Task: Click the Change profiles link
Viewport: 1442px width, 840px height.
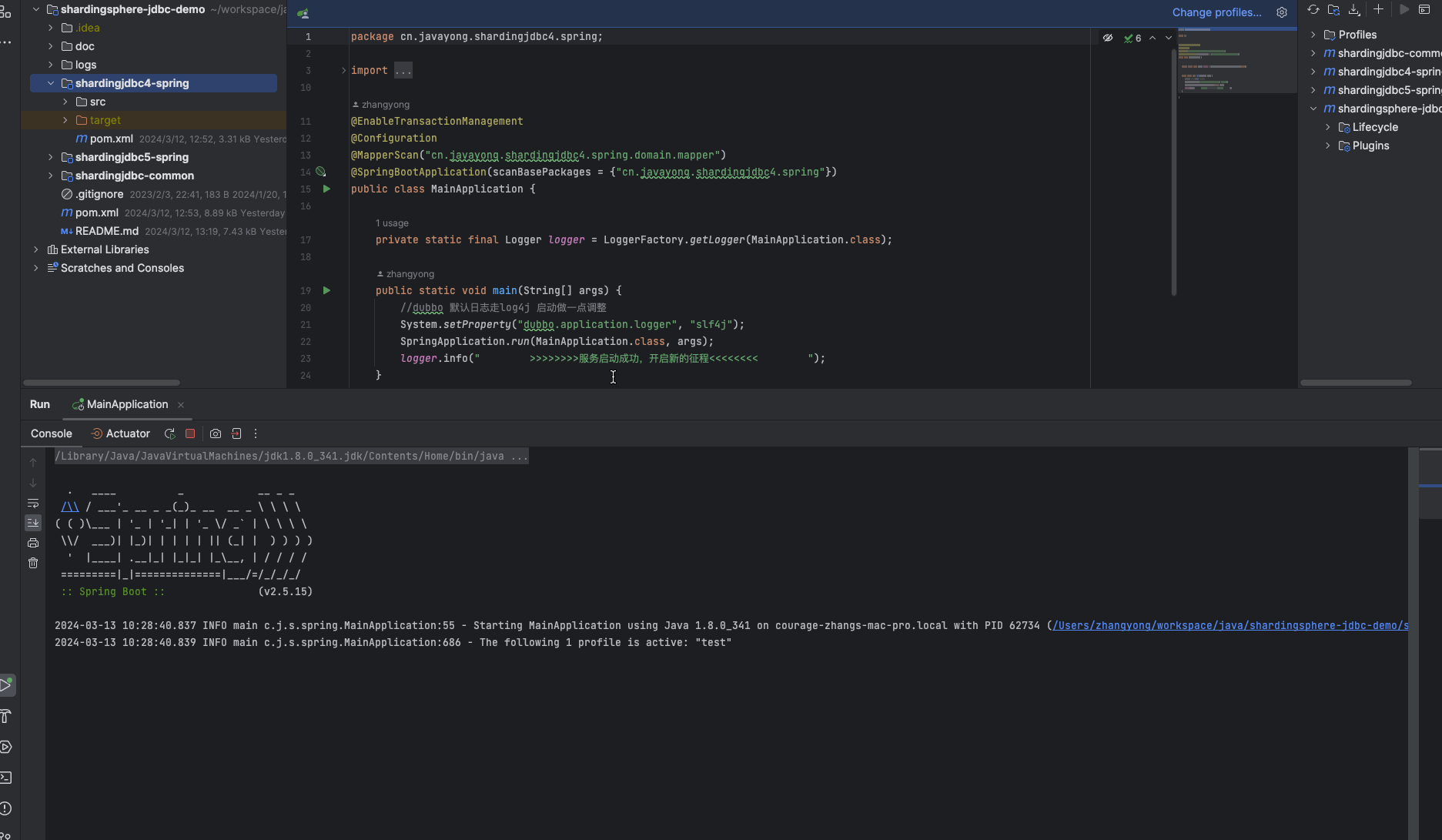Action: pos(1216,12)
